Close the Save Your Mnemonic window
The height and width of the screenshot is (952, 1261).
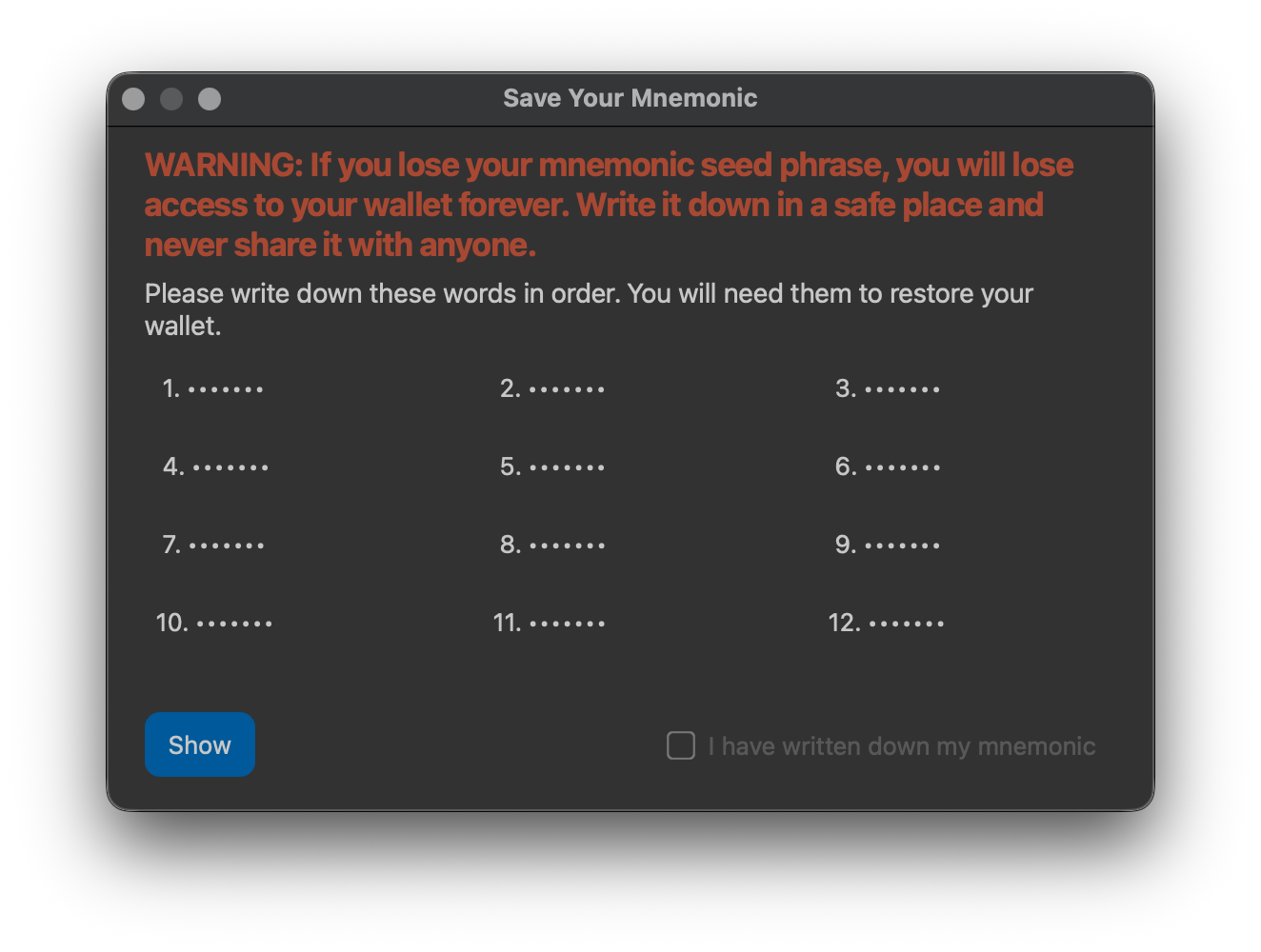pos(133,99)
